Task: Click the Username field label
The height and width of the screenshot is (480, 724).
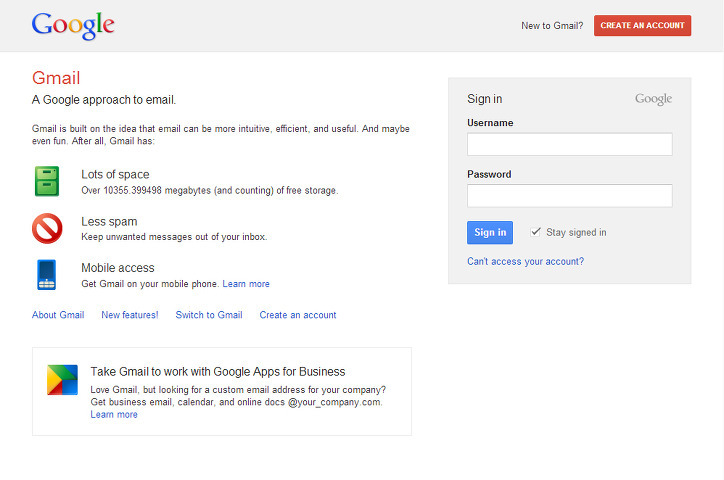Action: click(490, 123)
